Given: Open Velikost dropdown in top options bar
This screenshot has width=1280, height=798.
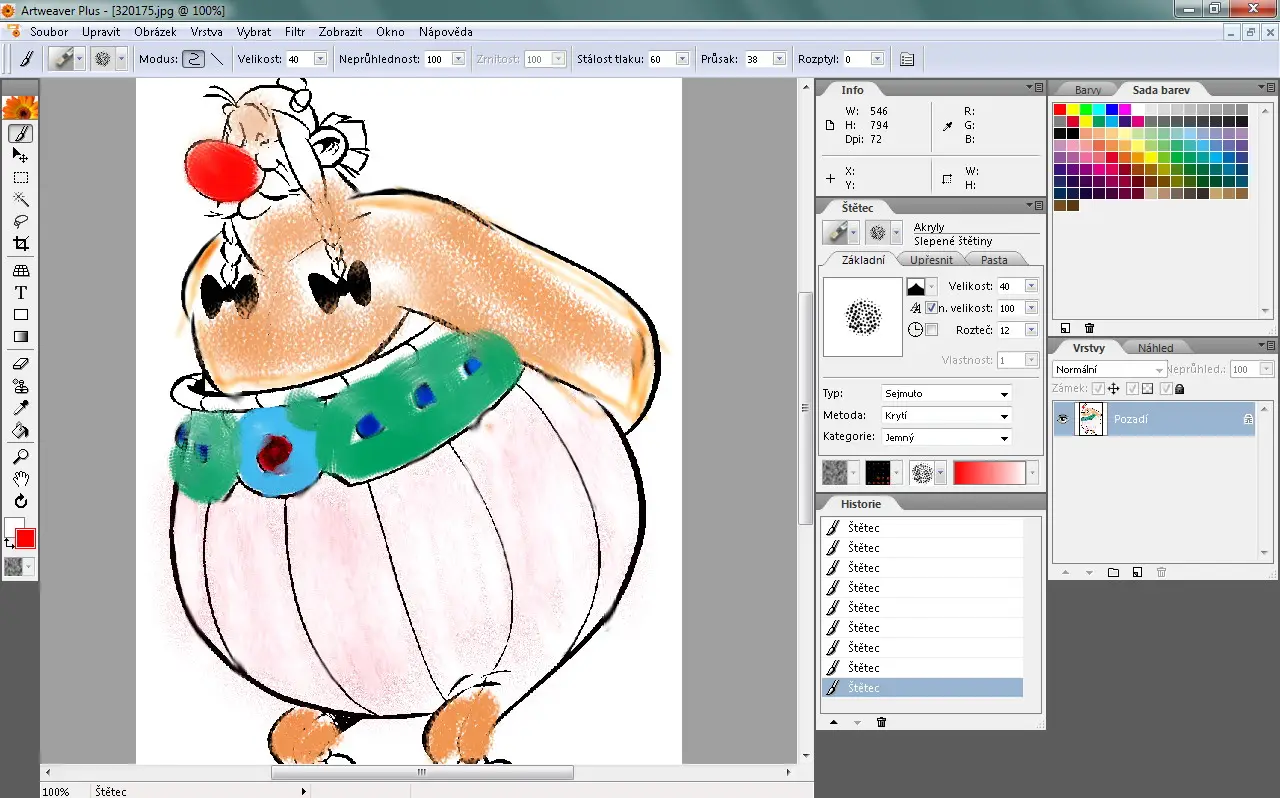Looking at the screenshot, I should [320, 59].
